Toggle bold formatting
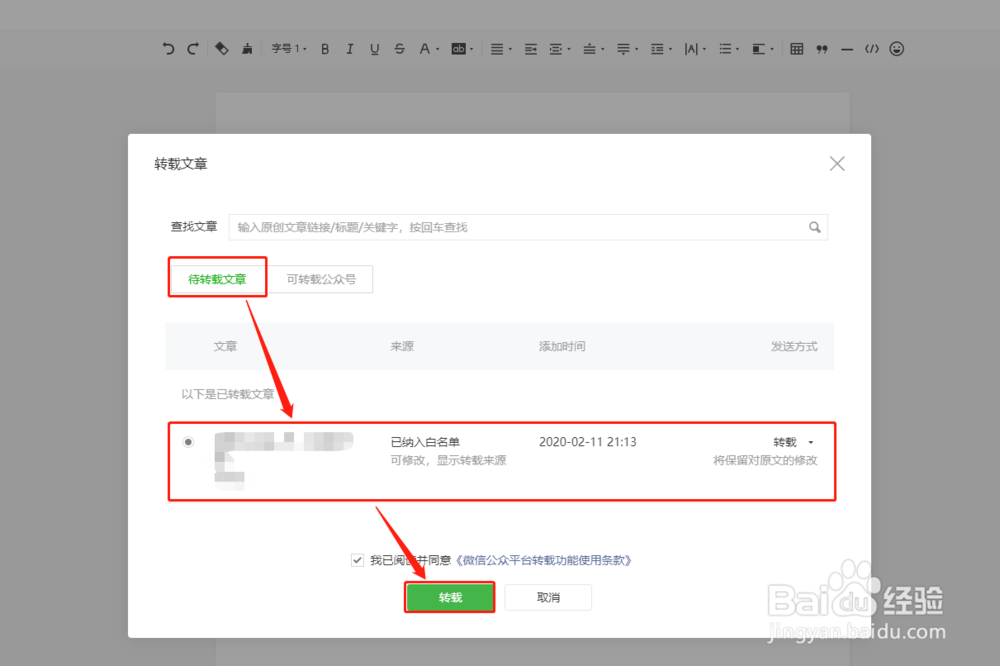 (x=325, y=49)
